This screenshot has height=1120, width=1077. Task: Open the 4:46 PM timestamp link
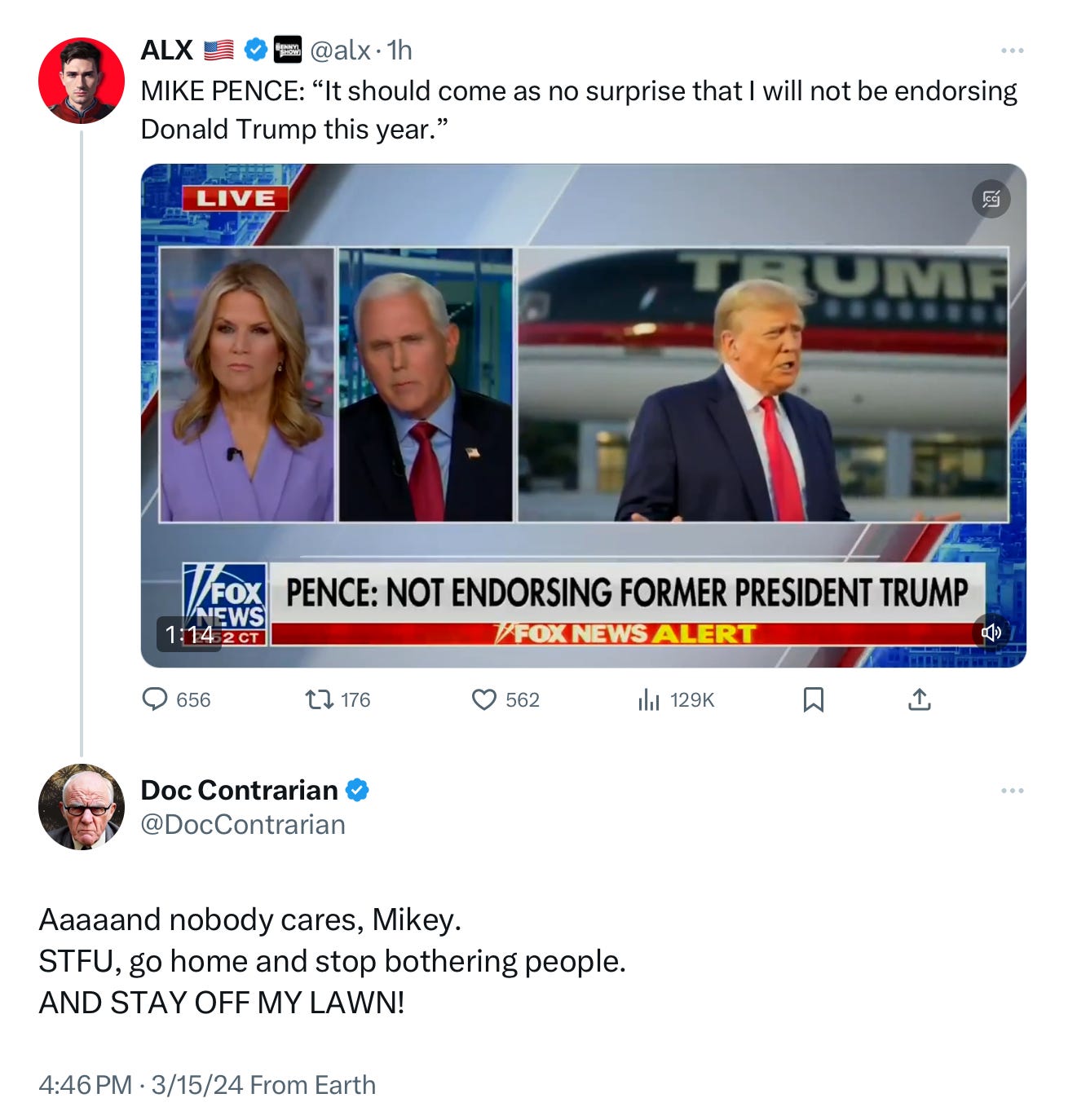[85, 1085]
